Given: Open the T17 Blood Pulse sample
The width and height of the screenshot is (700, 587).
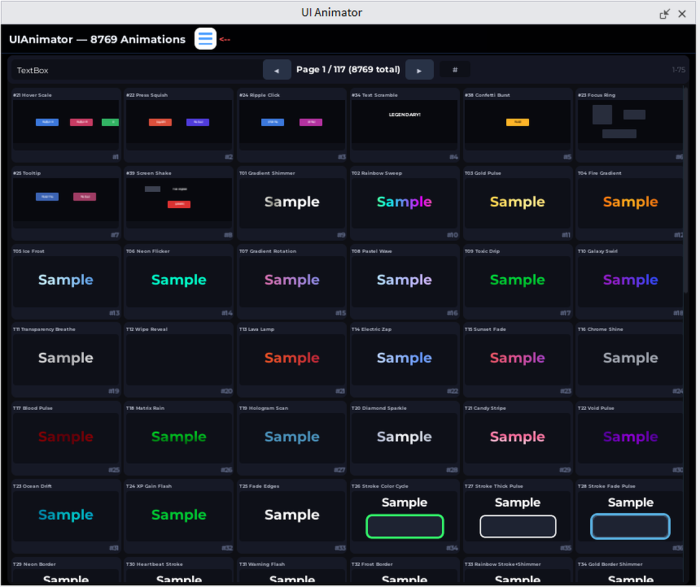Looking at the screenshot, I should click(x=66, y=437).
